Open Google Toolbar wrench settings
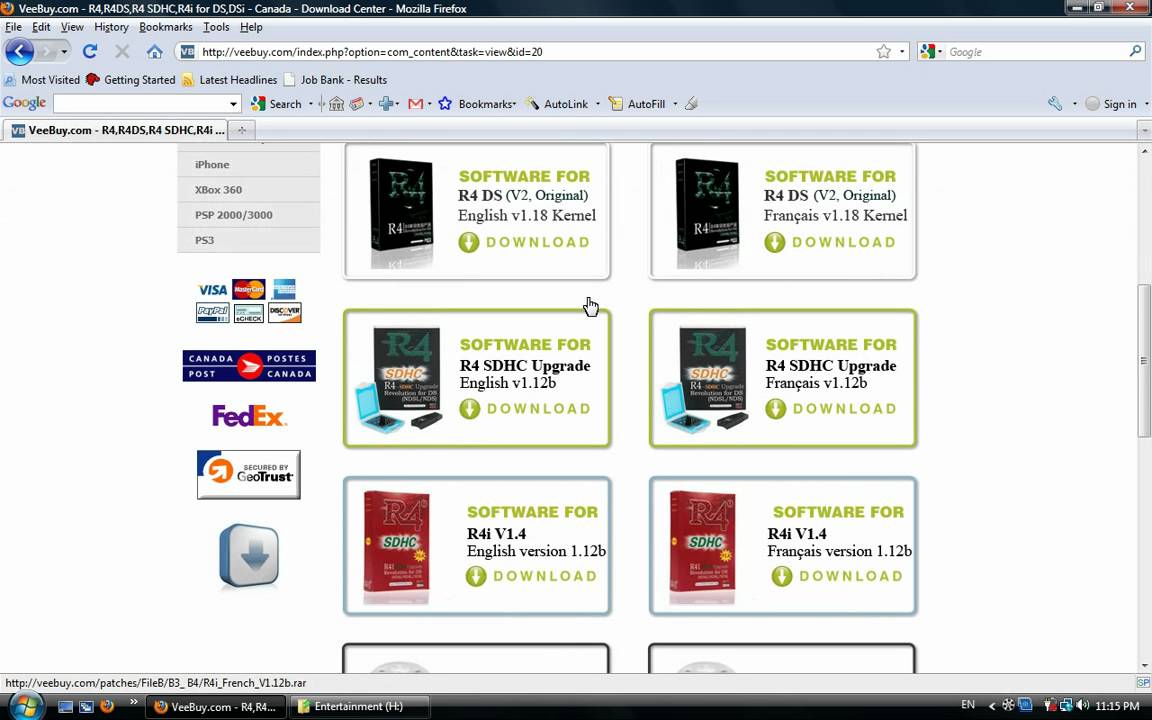The image size is (1152, 720). [x=1055, y=104]
